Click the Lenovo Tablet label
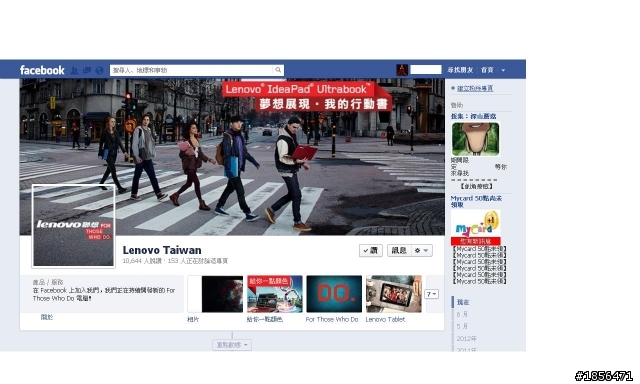The image size is (640, 384). (x=385, y=320)
